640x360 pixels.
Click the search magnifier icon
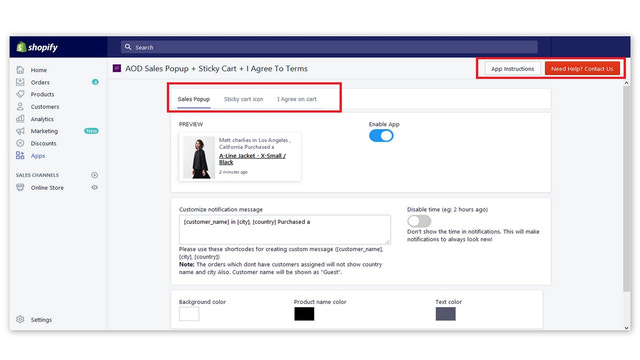(x=128, y=47)
